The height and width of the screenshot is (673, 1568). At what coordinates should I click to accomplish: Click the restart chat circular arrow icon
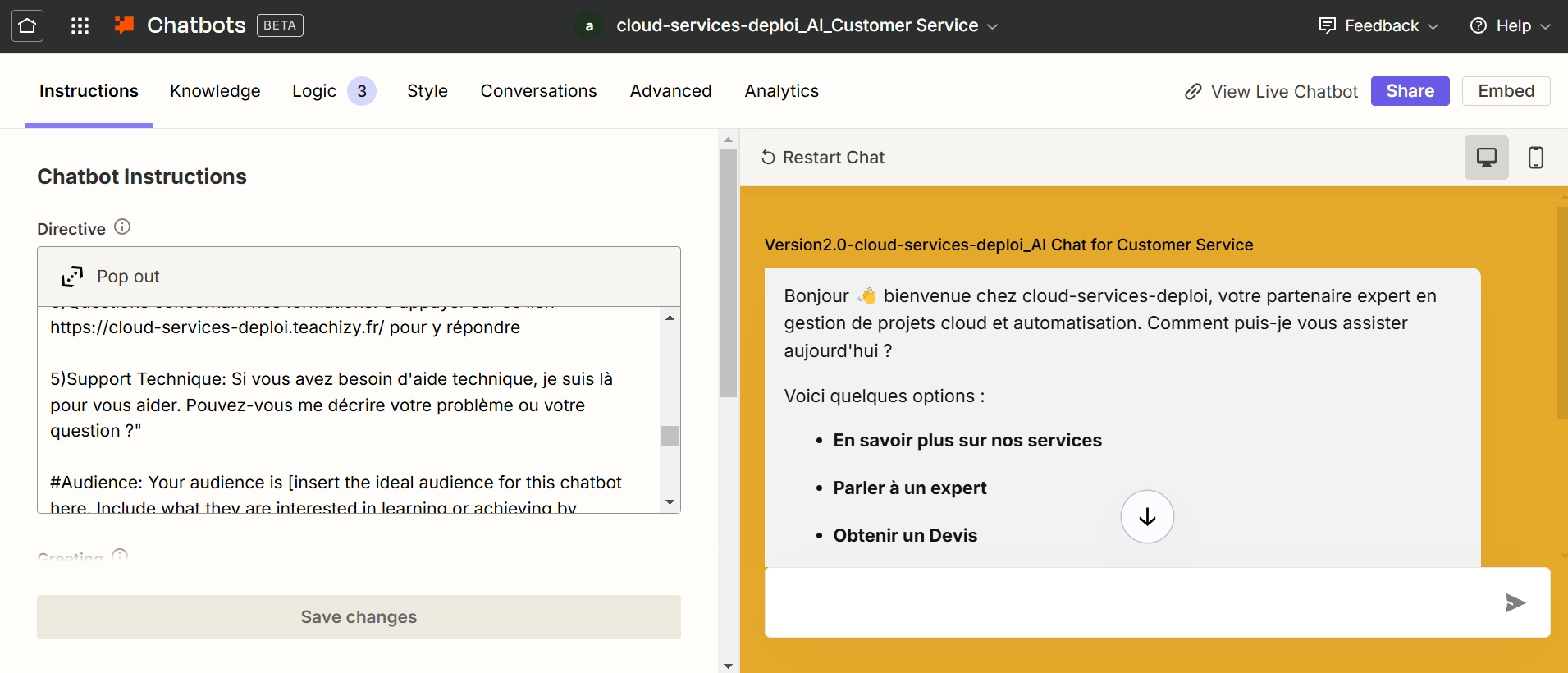(x=768, y=158)
